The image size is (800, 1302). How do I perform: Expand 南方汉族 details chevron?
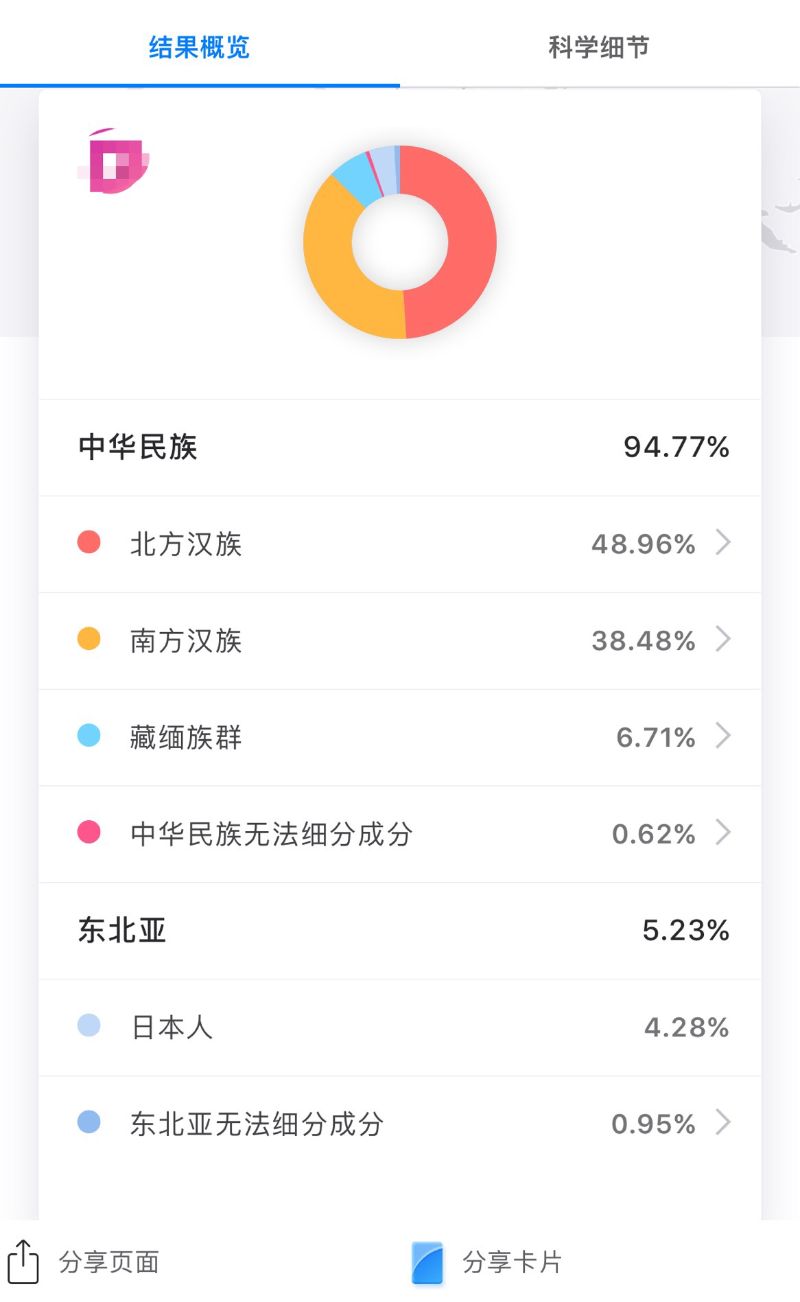point(723,640)
